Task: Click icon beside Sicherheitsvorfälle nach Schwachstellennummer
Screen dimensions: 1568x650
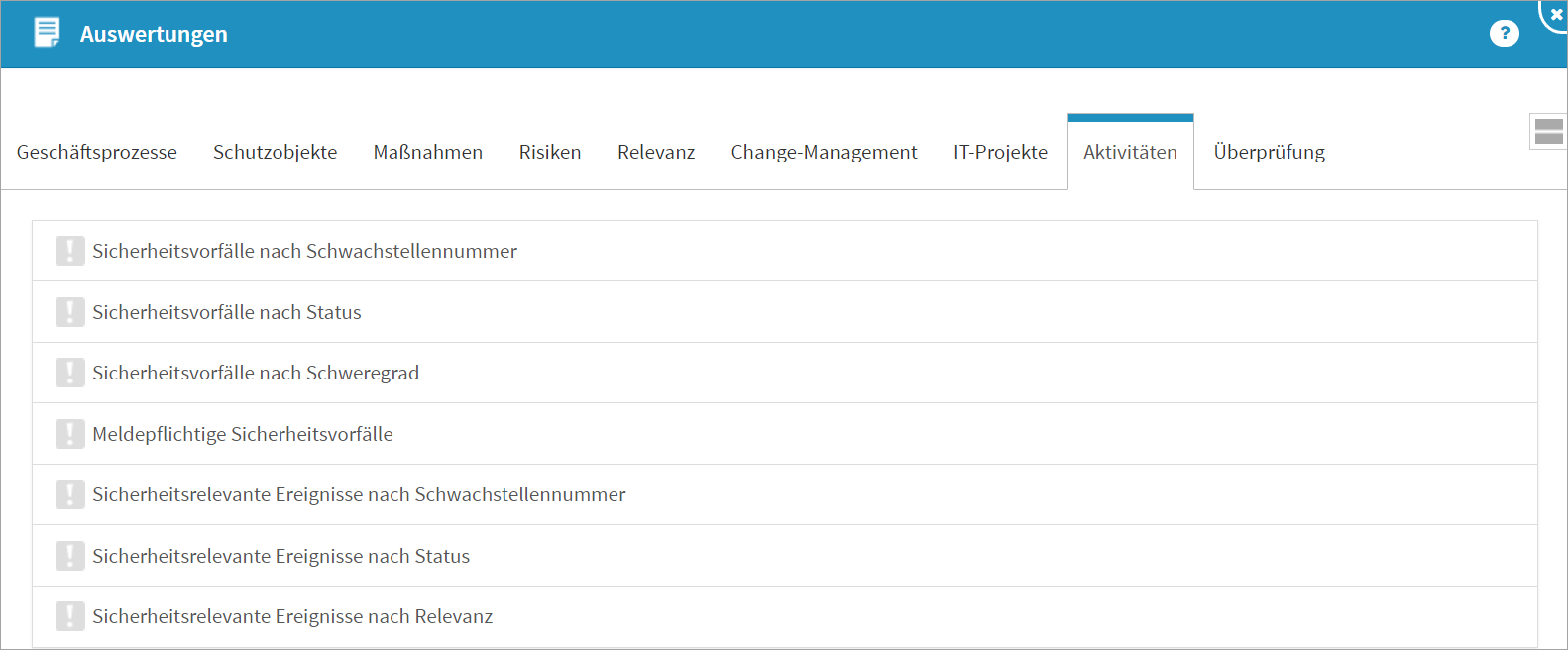Action: tap(69, 251)
